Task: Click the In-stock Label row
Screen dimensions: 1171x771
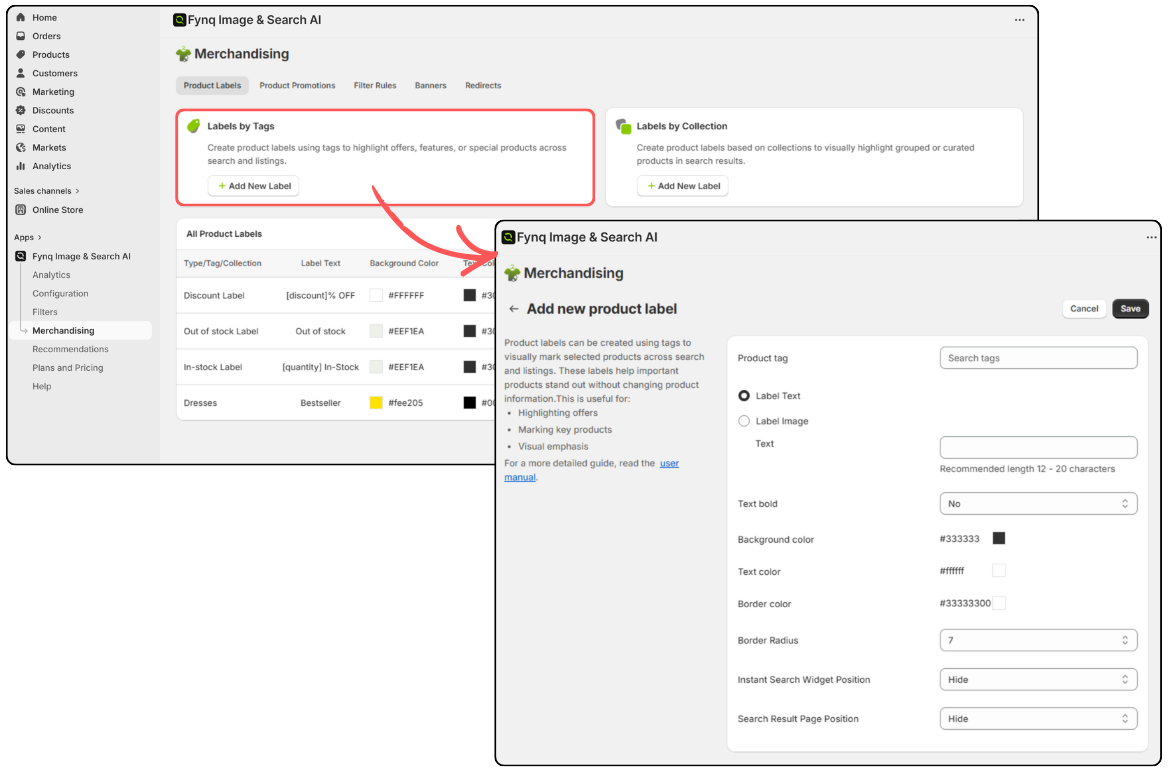Action: tap(336, 367)
